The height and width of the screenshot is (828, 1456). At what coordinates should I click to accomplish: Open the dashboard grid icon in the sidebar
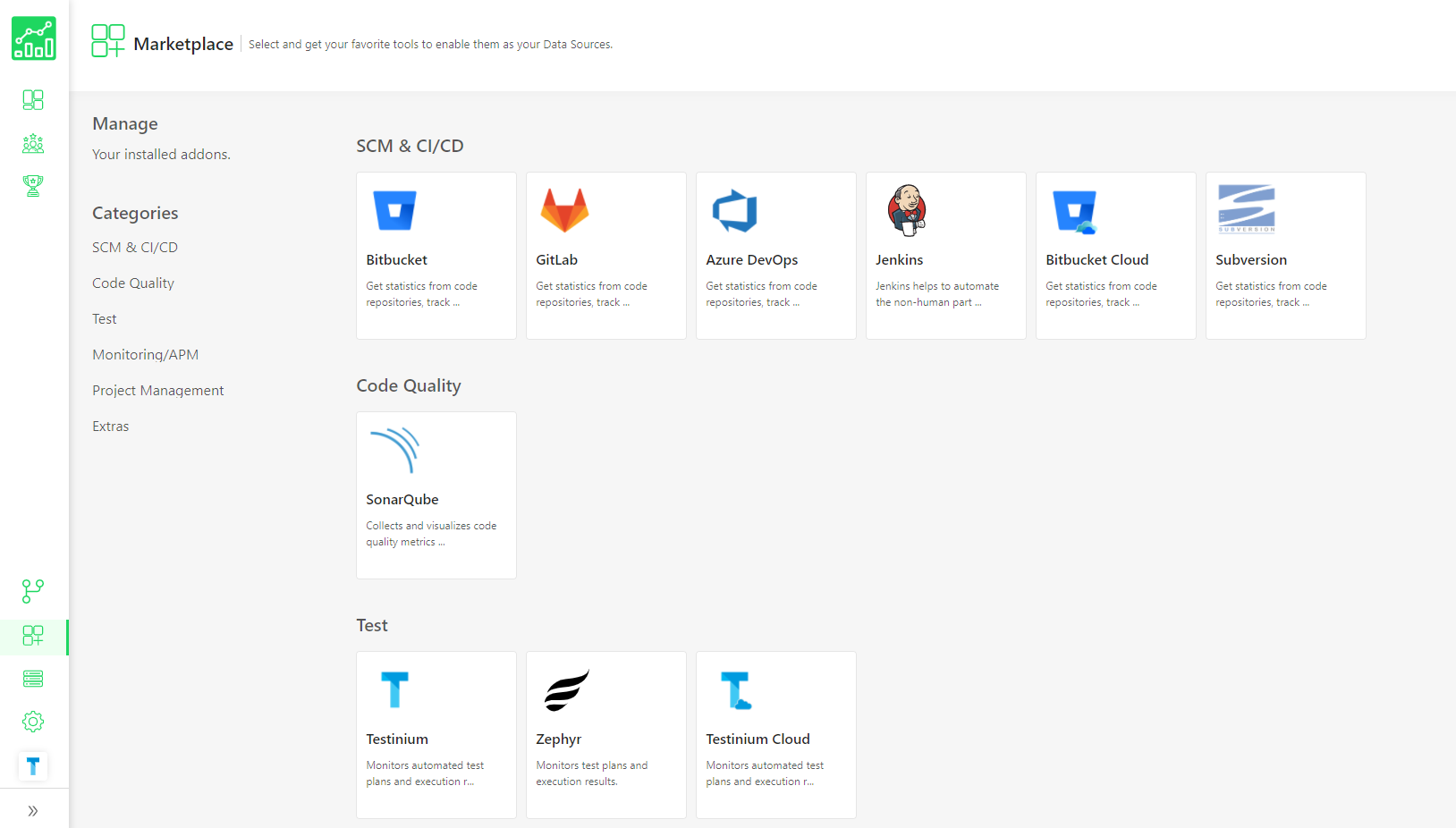[33, 99]
